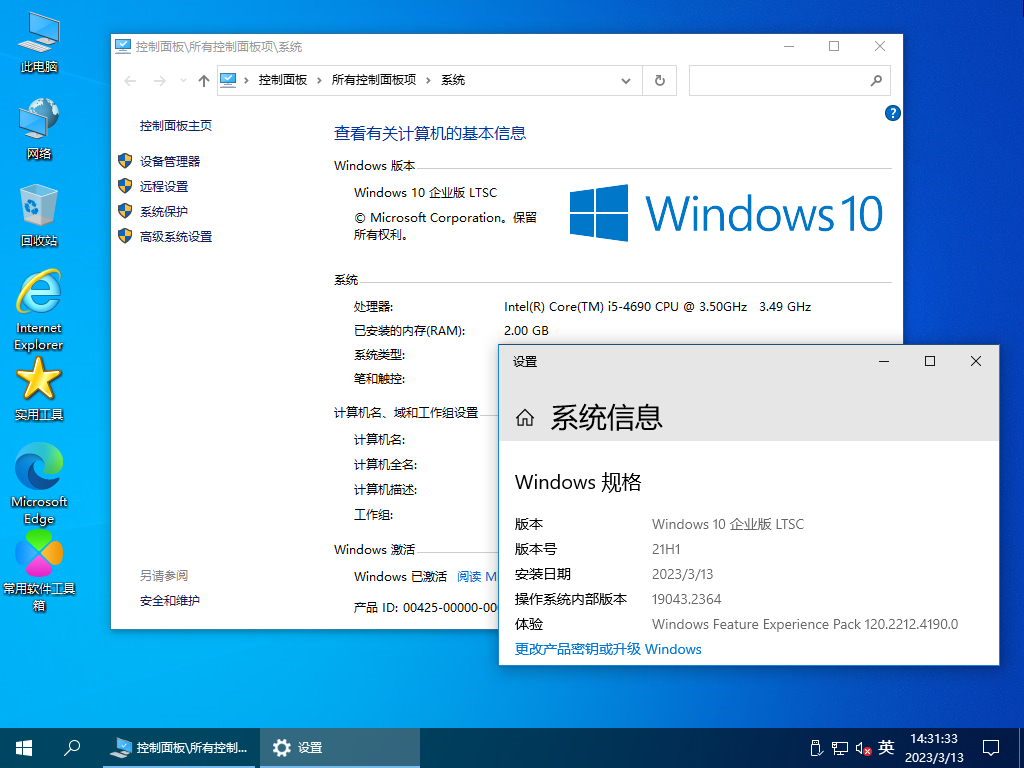Open 安全和维护 link
1024x768 pixels.
coord(169,600)
